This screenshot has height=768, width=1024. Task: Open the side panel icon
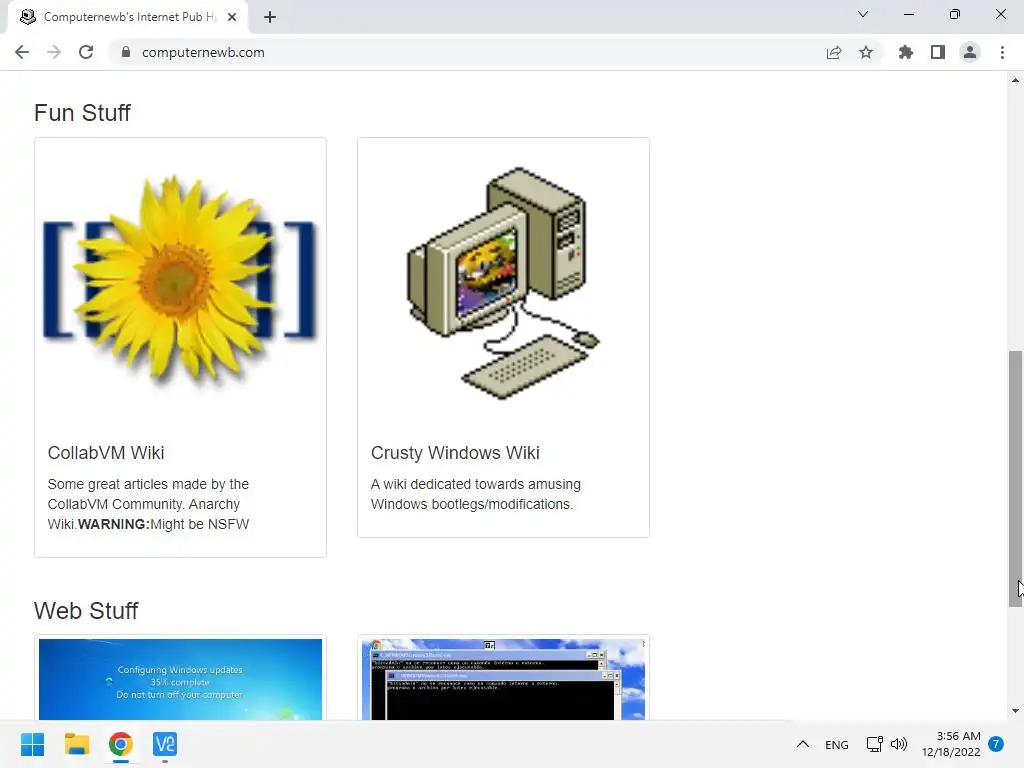coord(938,52)
